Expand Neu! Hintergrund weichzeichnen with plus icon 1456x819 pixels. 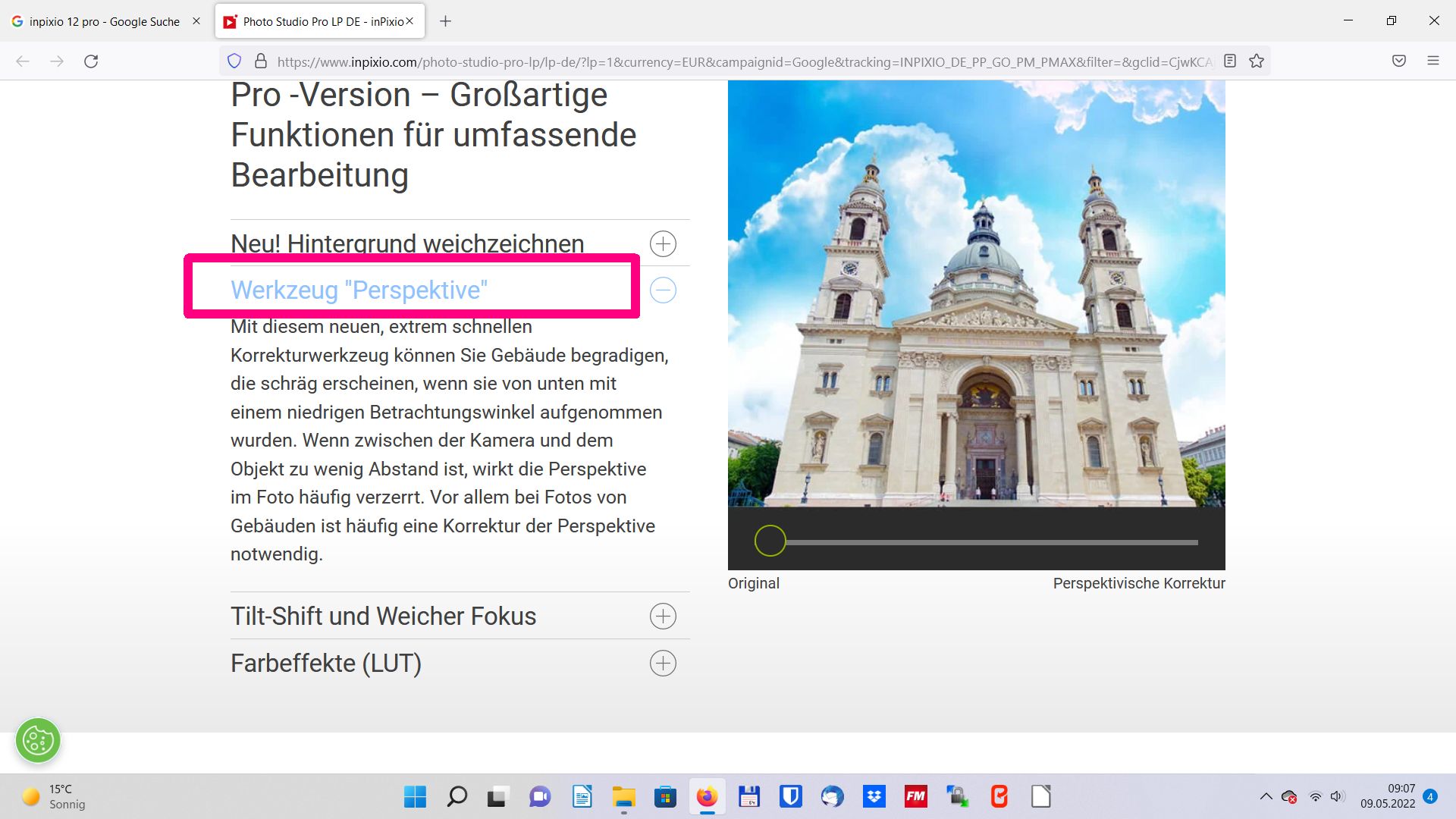pyautogui.click(x=663, y=243)
